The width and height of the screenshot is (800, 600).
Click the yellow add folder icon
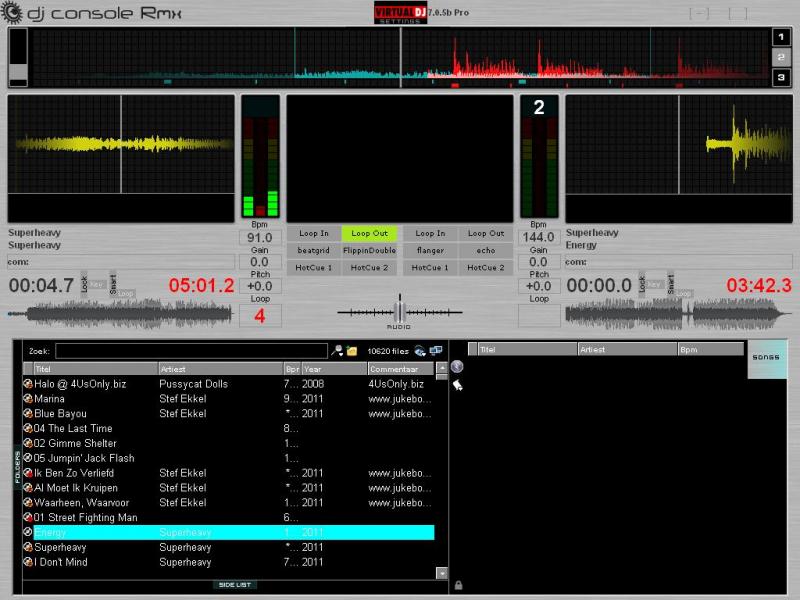352,351
